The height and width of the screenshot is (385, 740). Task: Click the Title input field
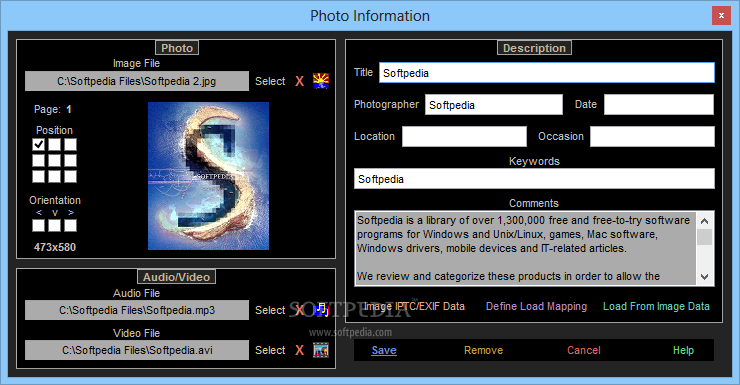[547, 73]
